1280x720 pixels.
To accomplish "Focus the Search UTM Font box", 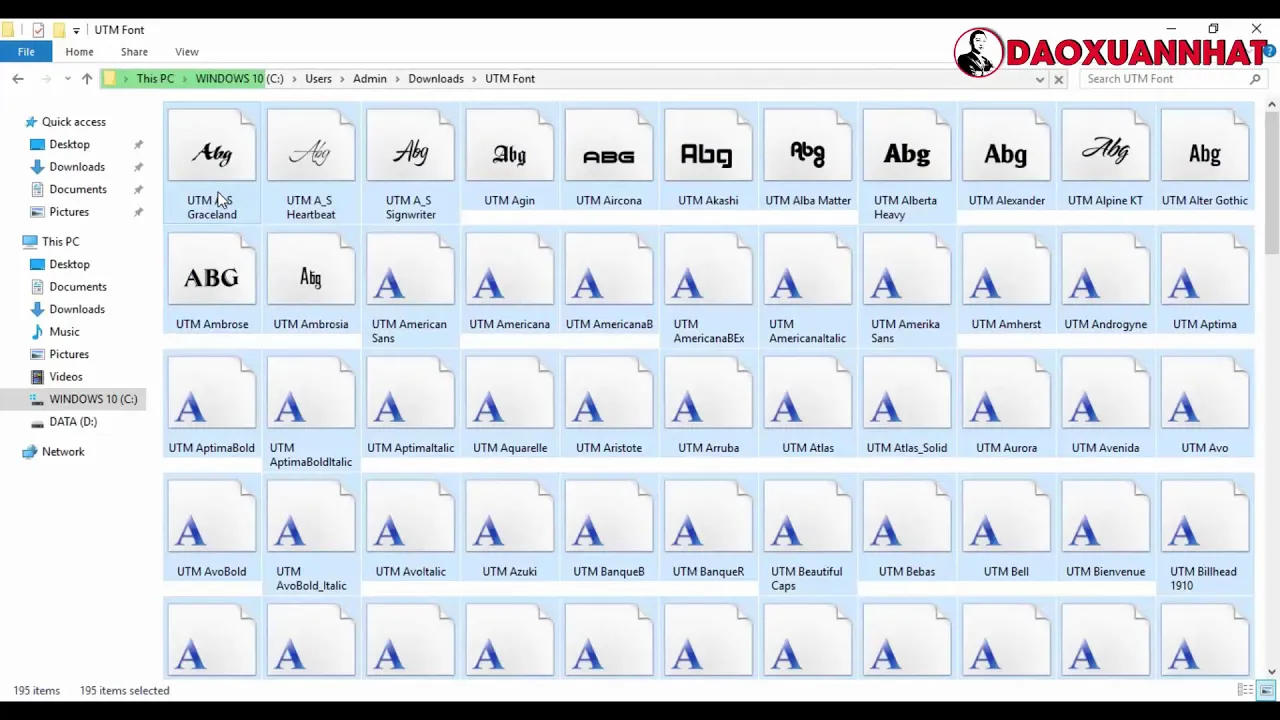I will [1174, 79].
